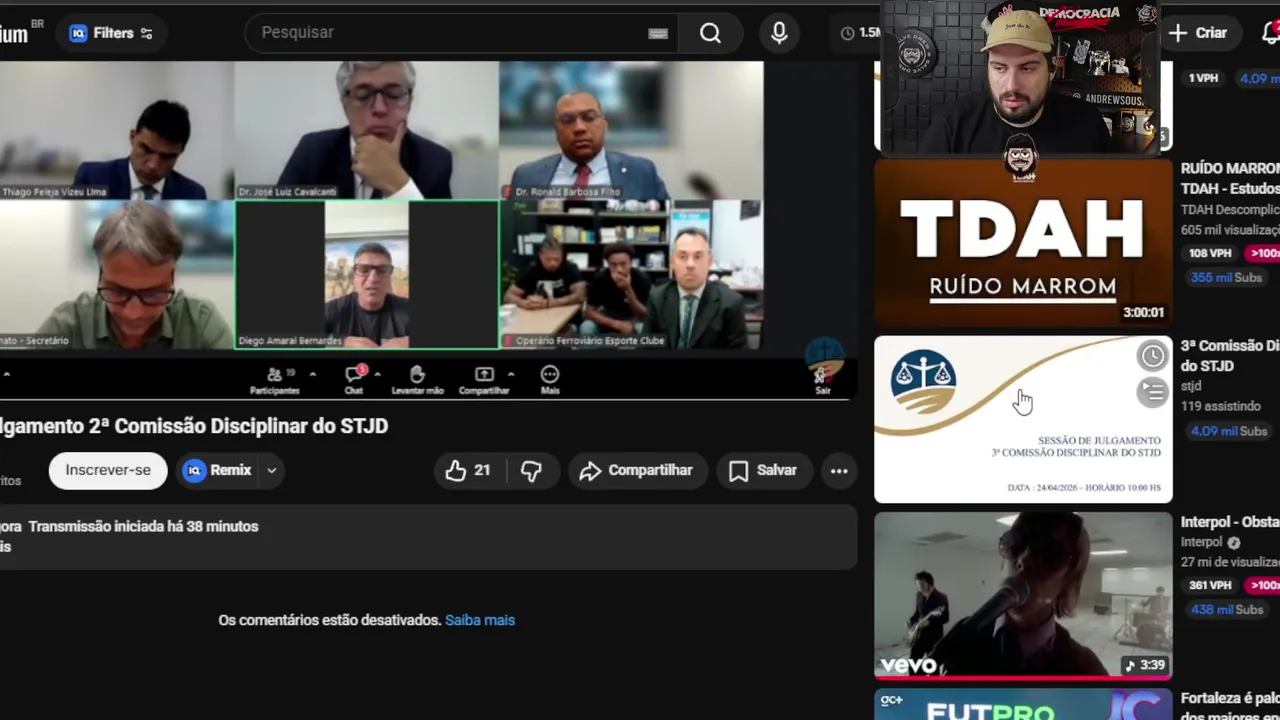Click the Remix button
The height and width of the screenshot is (720, 1280).
click(x=218, y=470)
